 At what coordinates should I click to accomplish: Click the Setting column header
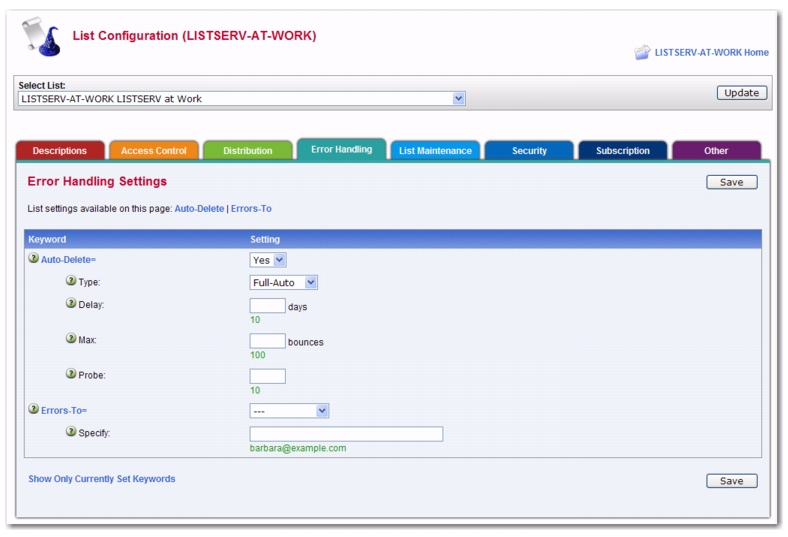click(265, 239)
